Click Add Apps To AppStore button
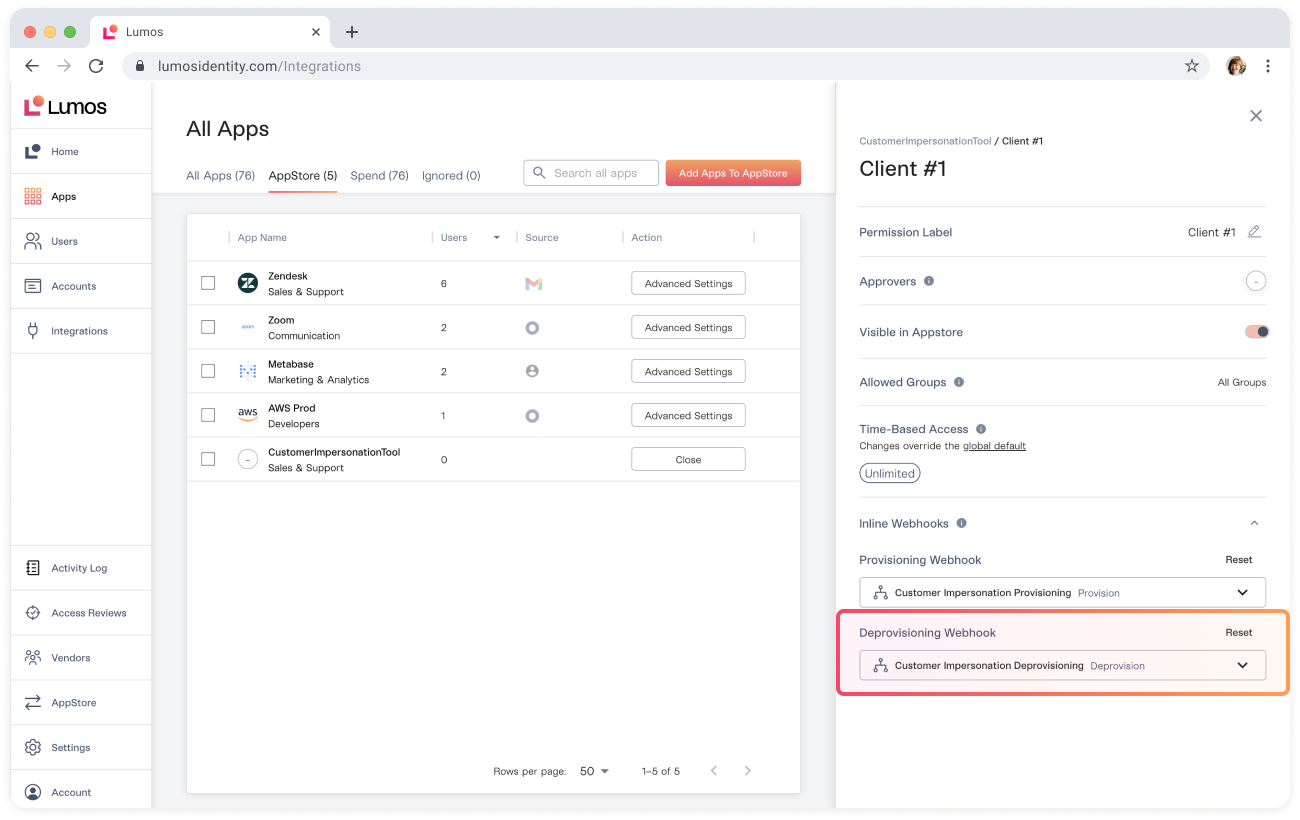 [733, 173]
